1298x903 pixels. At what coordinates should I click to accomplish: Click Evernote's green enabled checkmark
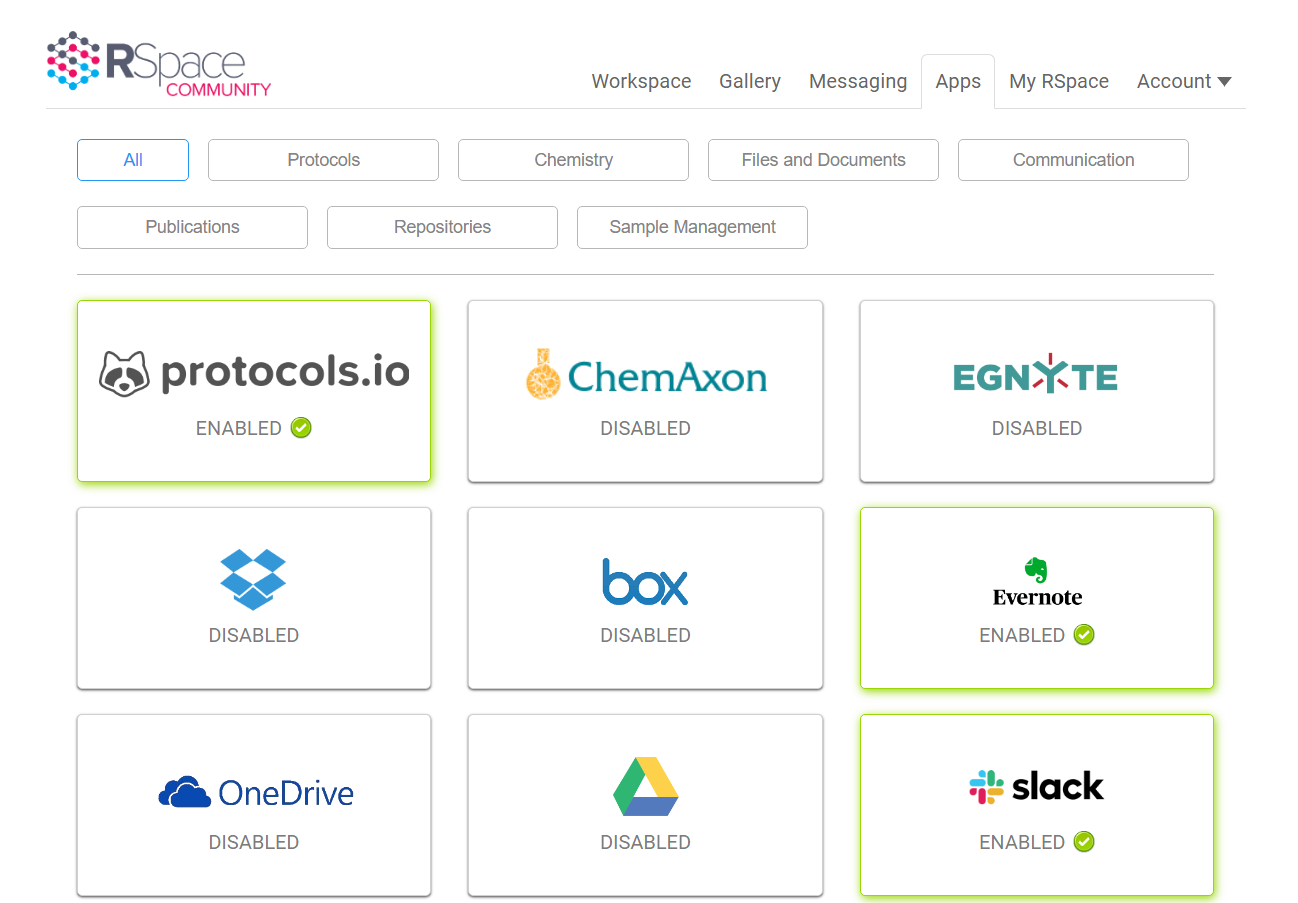pos(1084,635)
